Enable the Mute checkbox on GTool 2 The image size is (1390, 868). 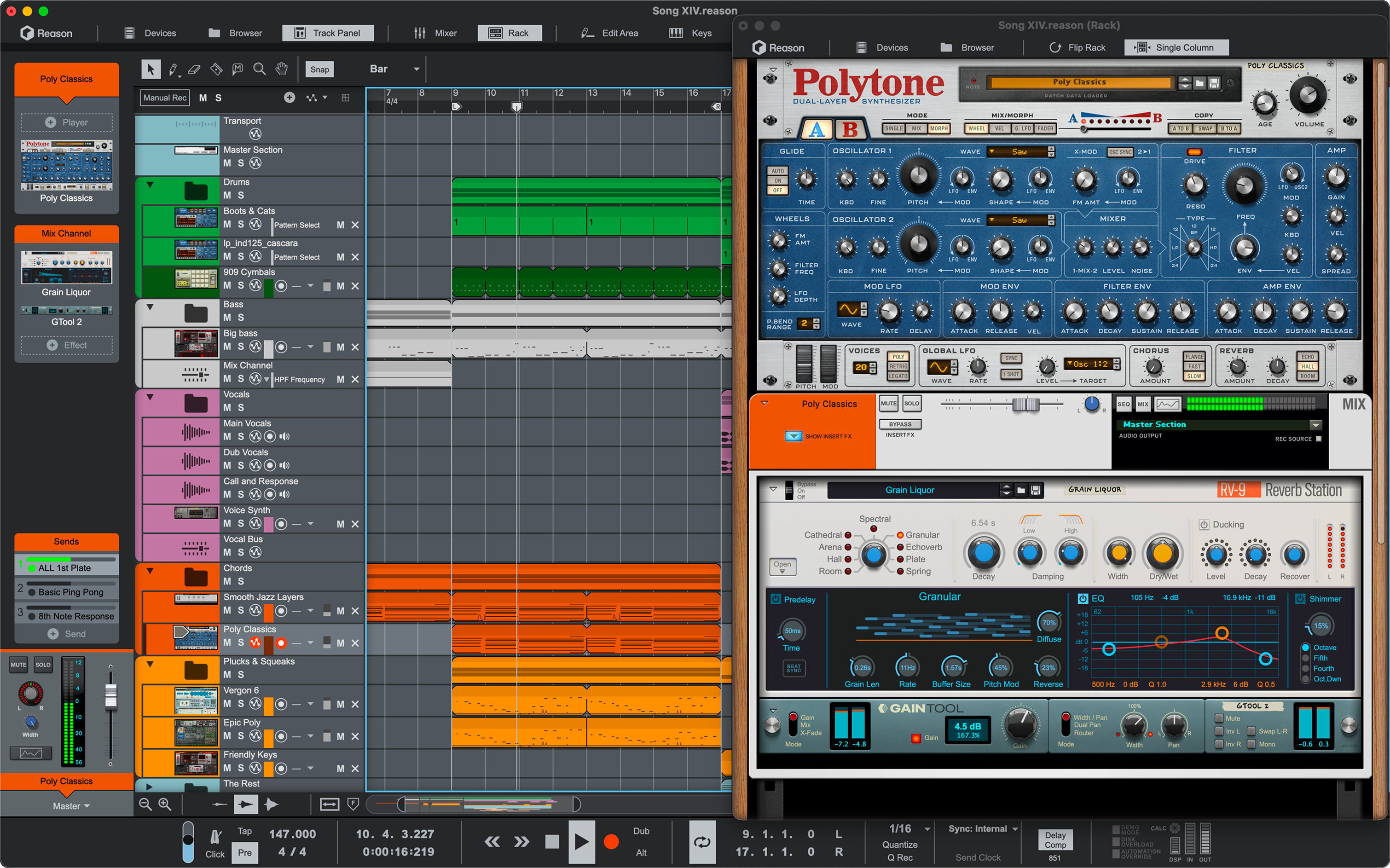point(1219,718)
